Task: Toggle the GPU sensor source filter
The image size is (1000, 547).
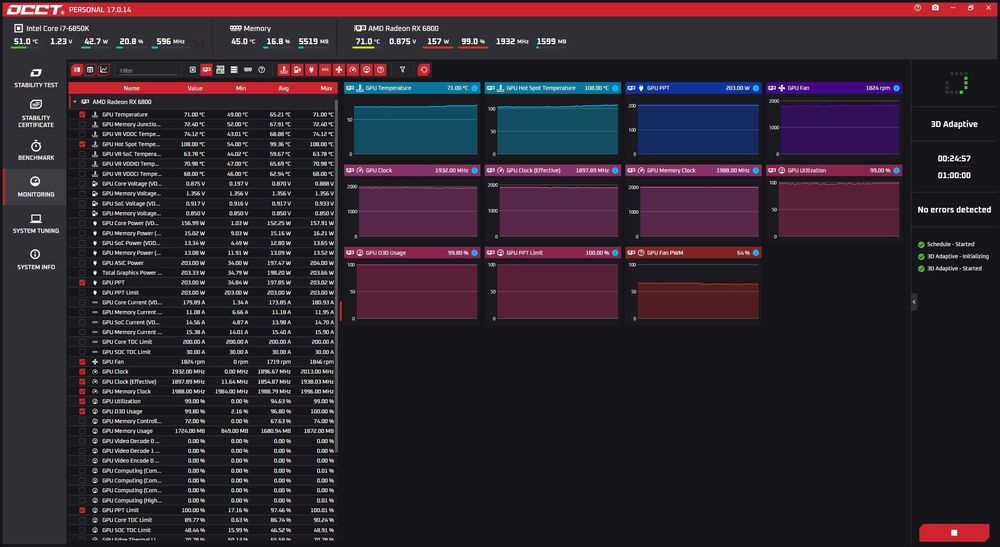Action: (206, 69)
